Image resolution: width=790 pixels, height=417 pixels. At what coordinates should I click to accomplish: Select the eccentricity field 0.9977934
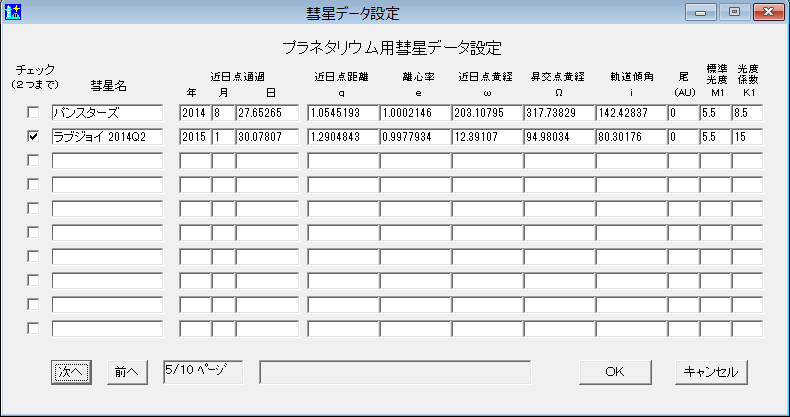413,136
